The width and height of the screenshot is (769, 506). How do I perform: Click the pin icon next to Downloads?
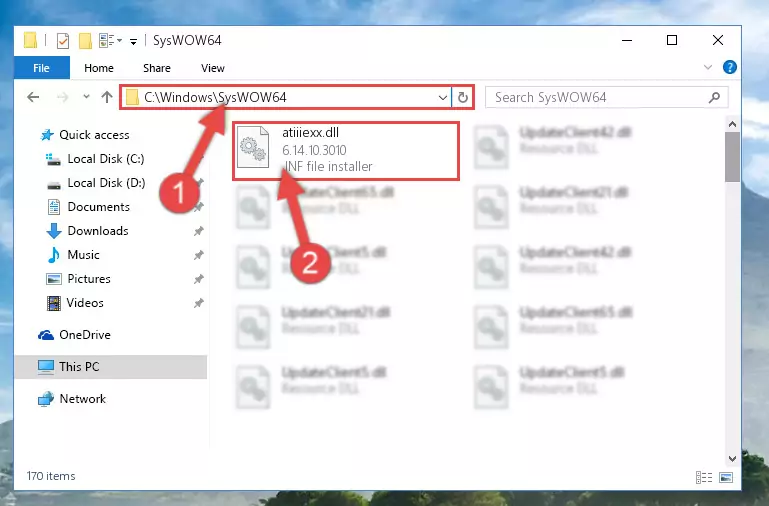pyautogui.click(x=199, y=231)
